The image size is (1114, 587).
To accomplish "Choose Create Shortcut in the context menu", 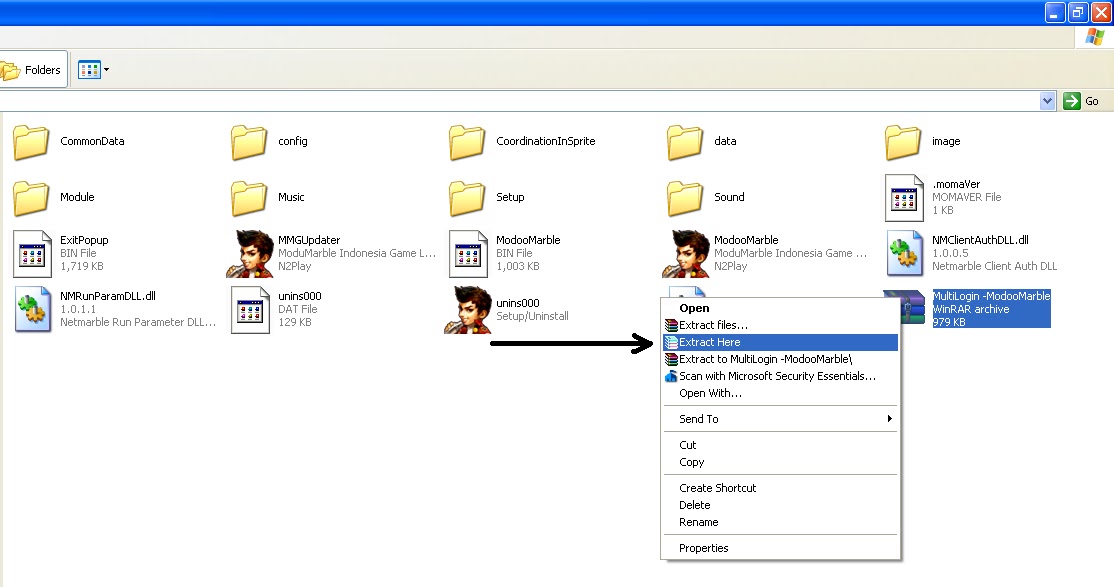I will click(x=780, y=488).
